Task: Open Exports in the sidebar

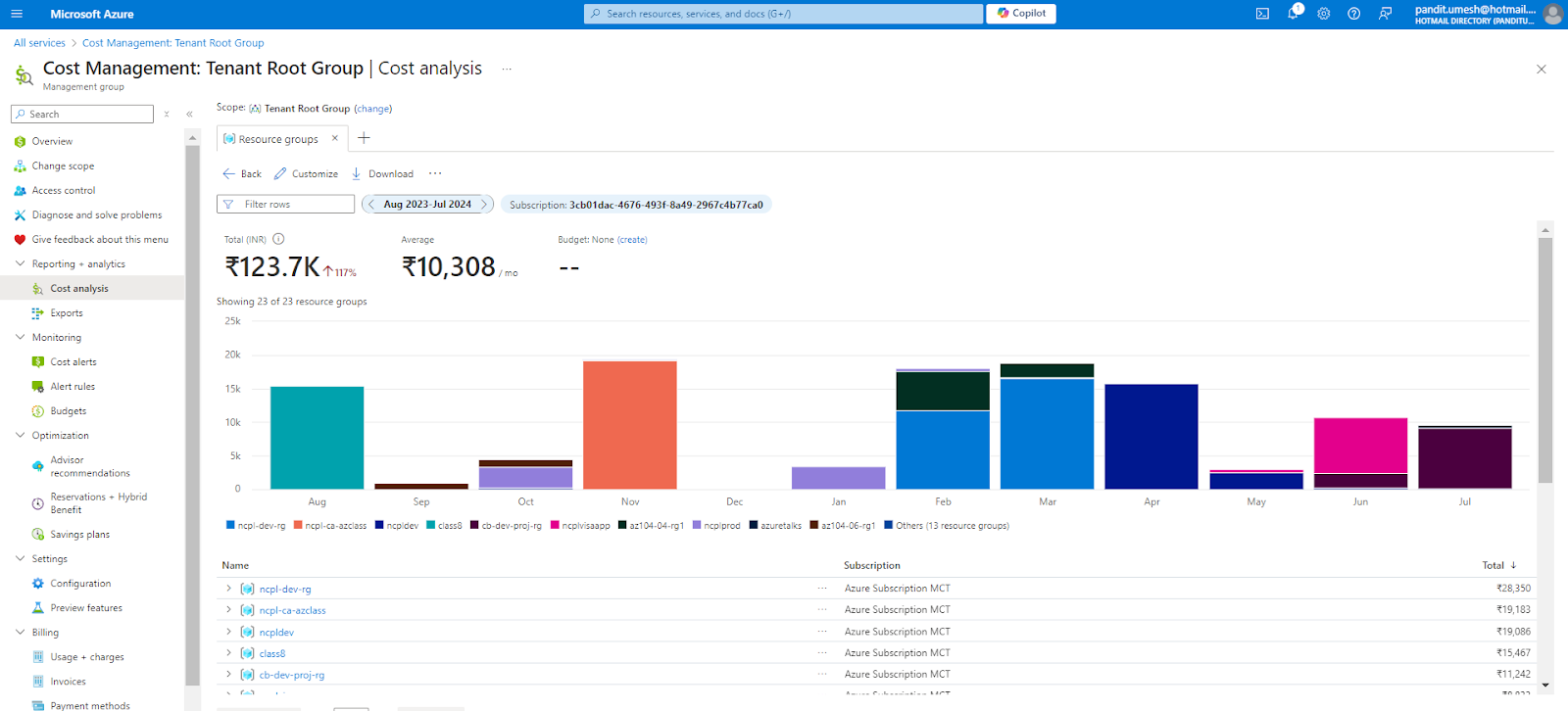Action: click(67, 313)
